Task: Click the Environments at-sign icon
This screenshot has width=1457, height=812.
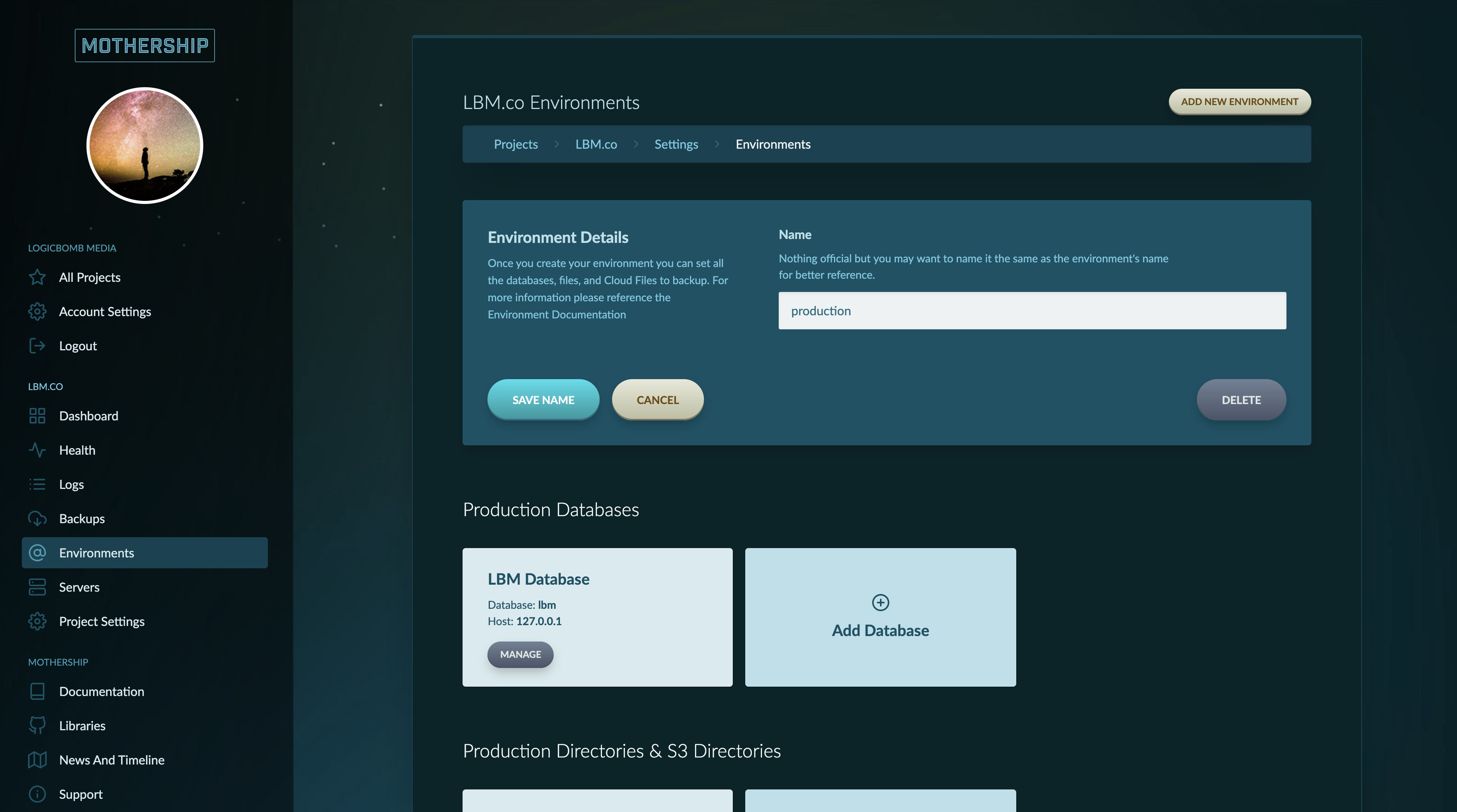Action: [37, 552]
